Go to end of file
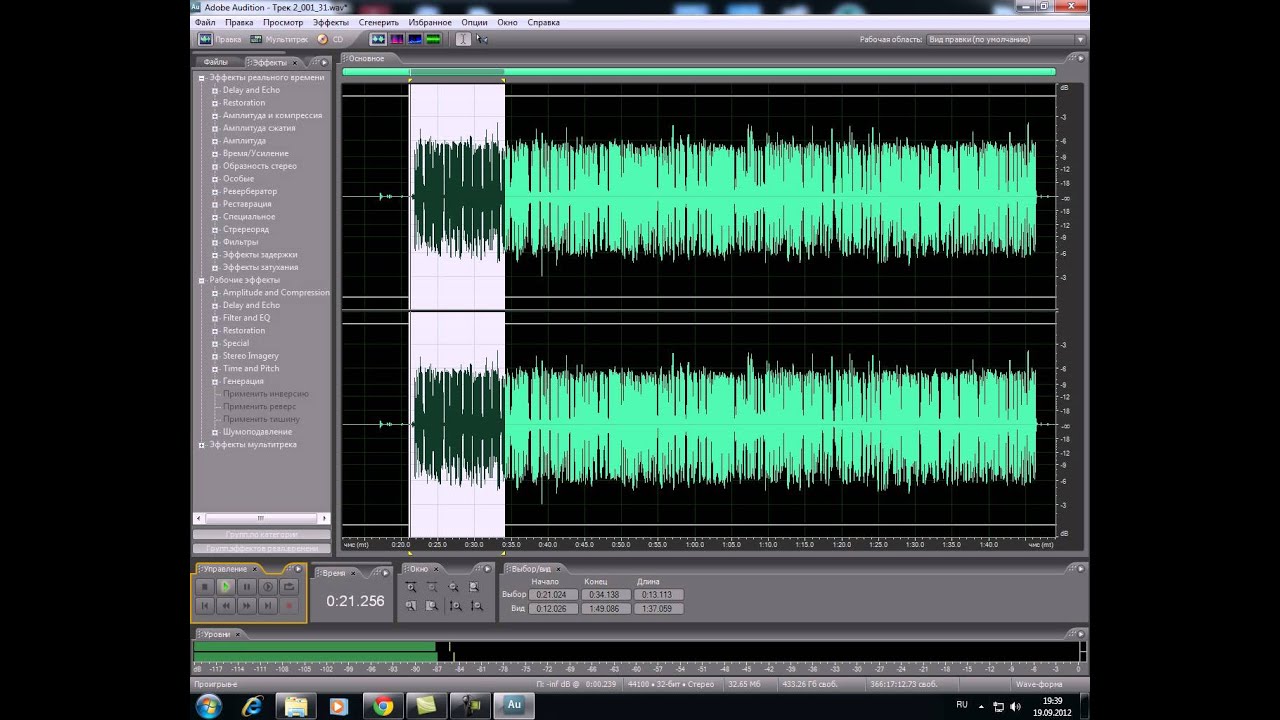 268,605
